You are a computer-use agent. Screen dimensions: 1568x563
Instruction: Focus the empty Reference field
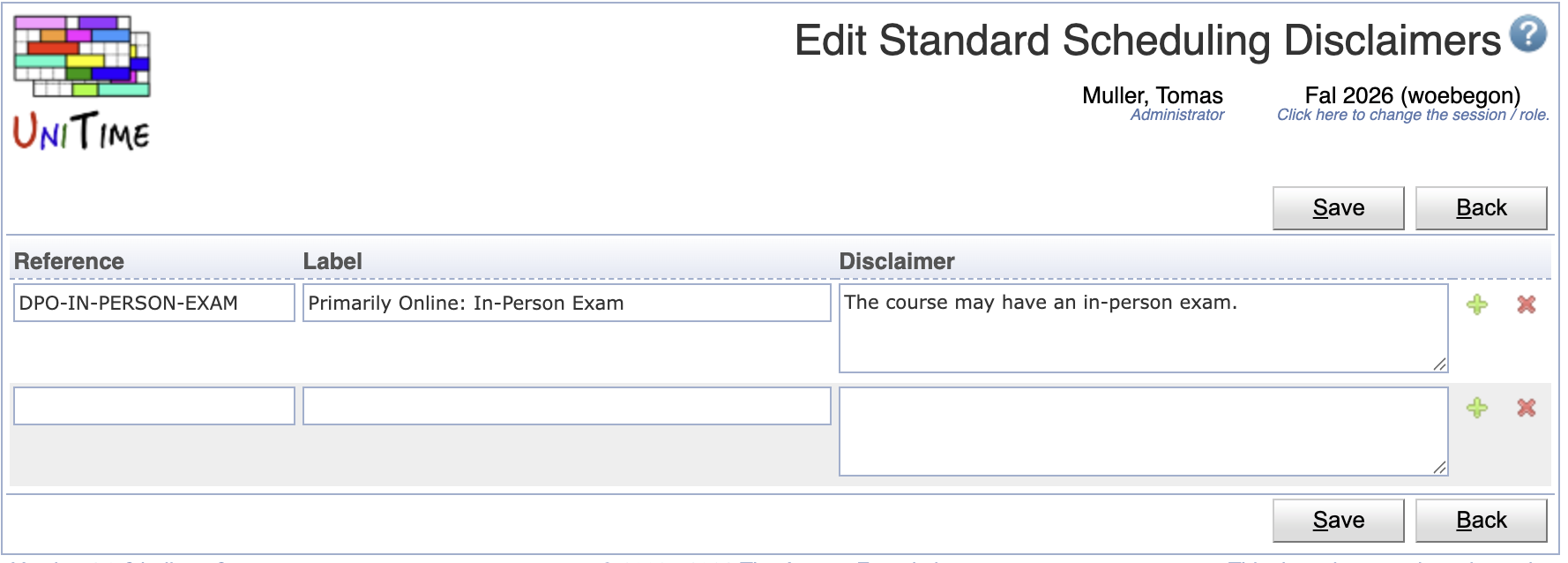[x=154, y=407]
